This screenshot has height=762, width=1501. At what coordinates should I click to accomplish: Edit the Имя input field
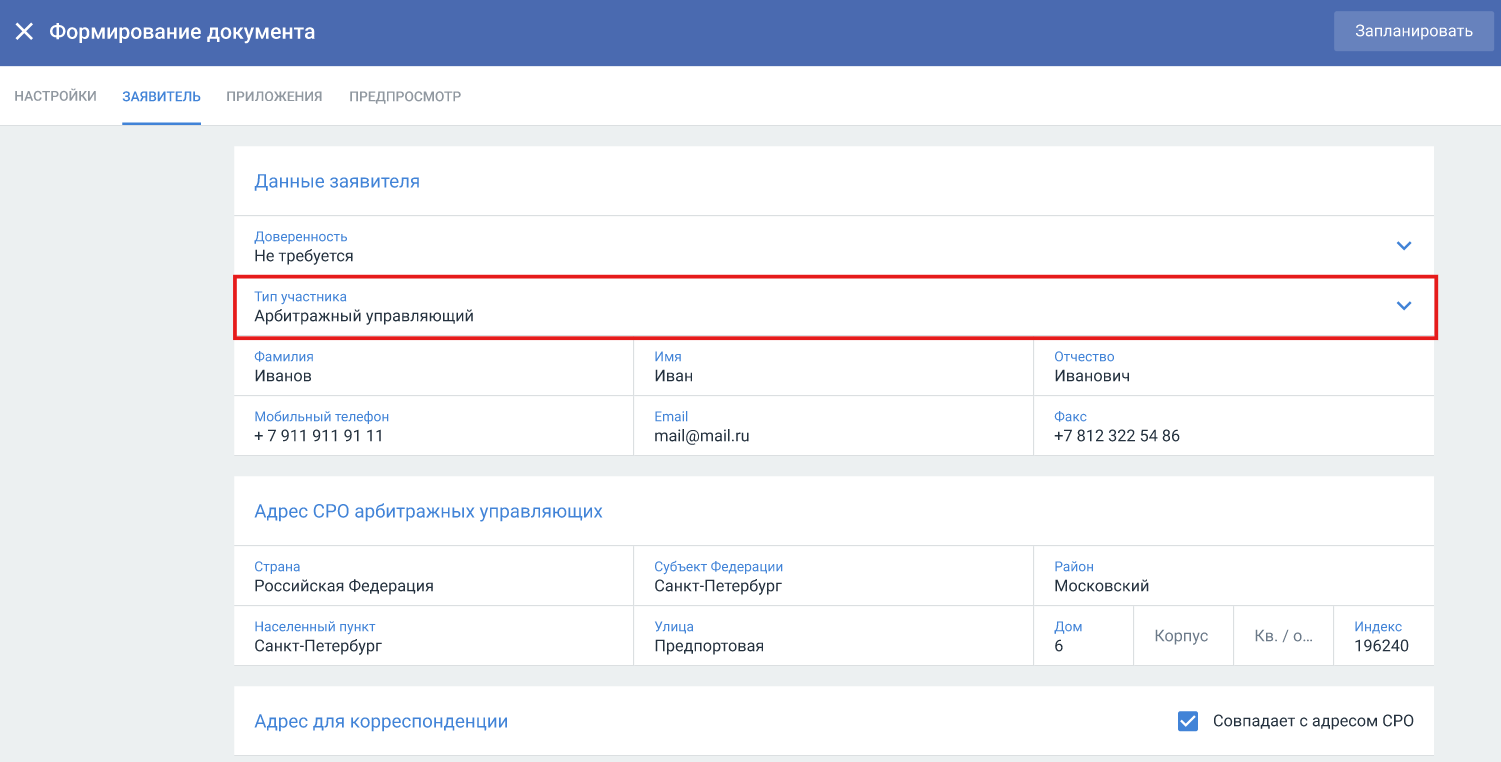coord(832,376)
